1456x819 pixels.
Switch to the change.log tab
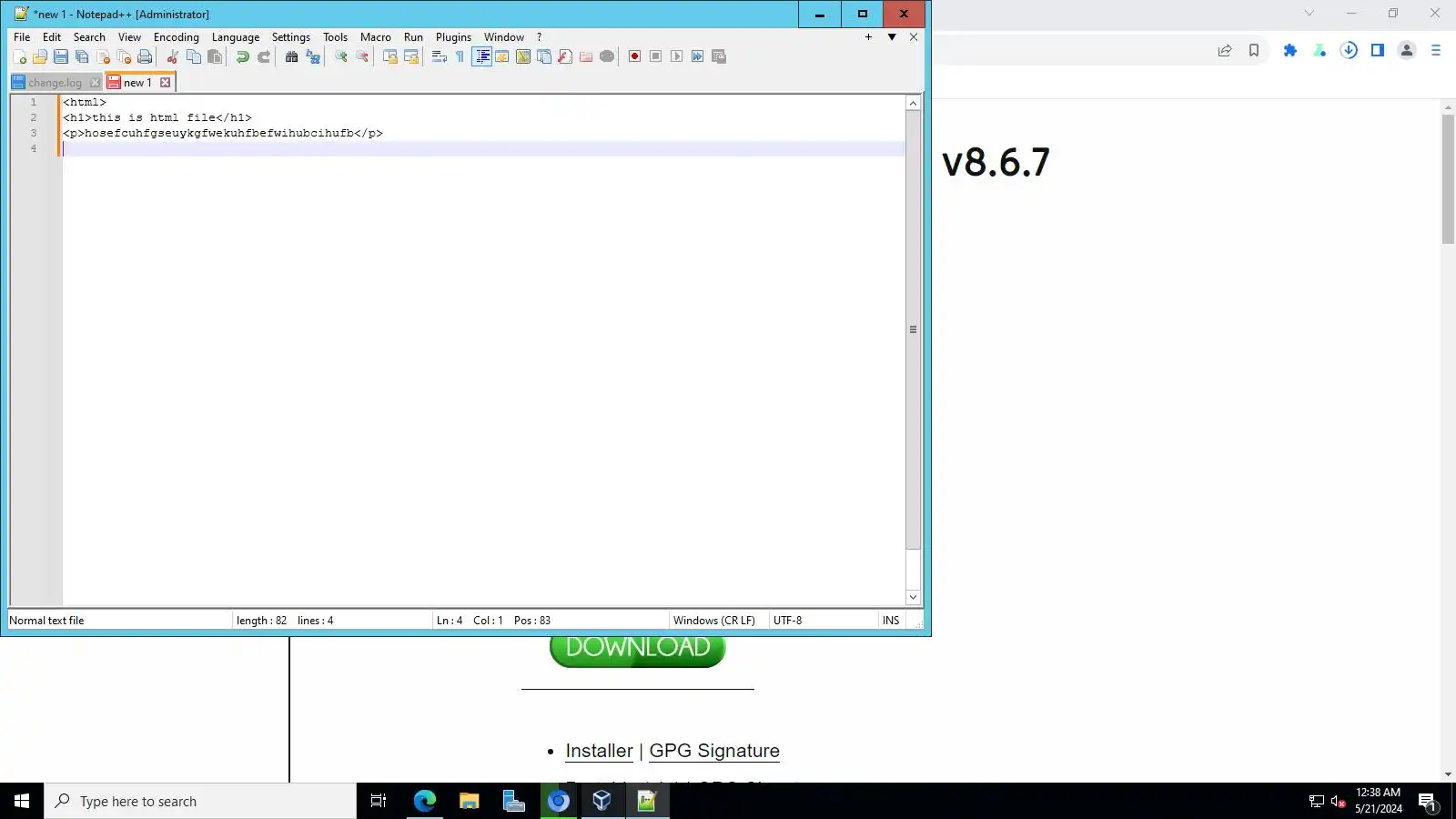[x=54, y=83]
